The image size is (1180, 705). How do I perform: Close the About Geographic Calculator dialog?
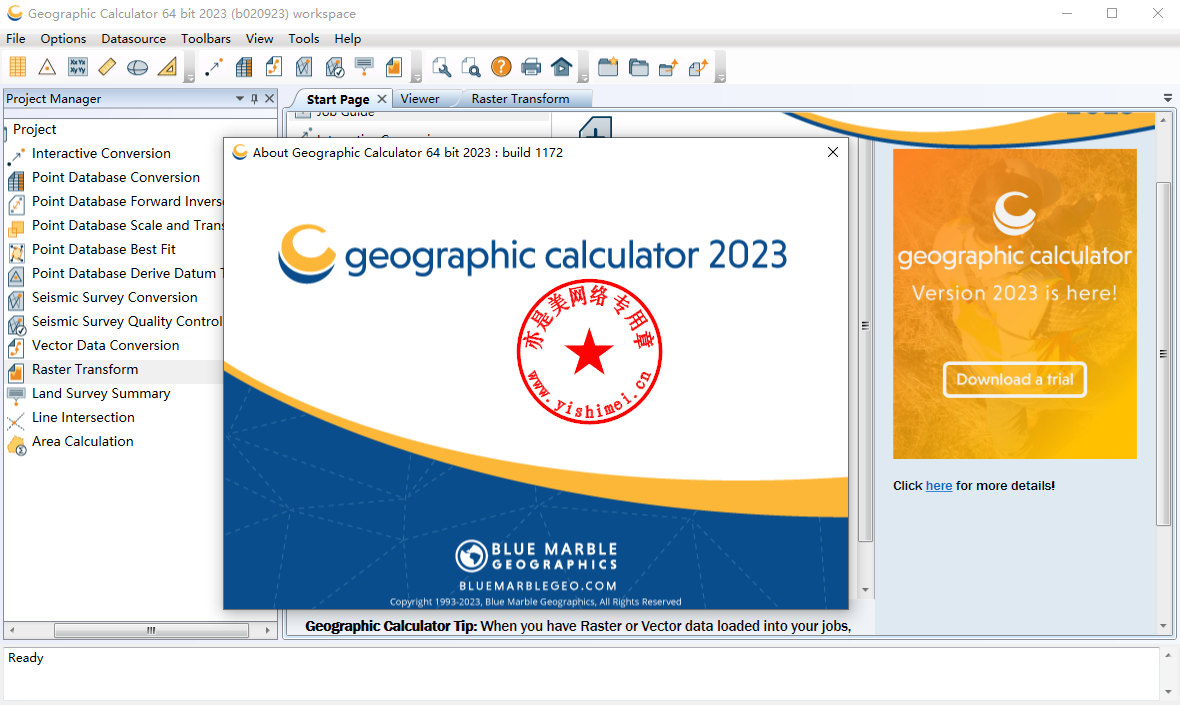(x=832, y=152)
